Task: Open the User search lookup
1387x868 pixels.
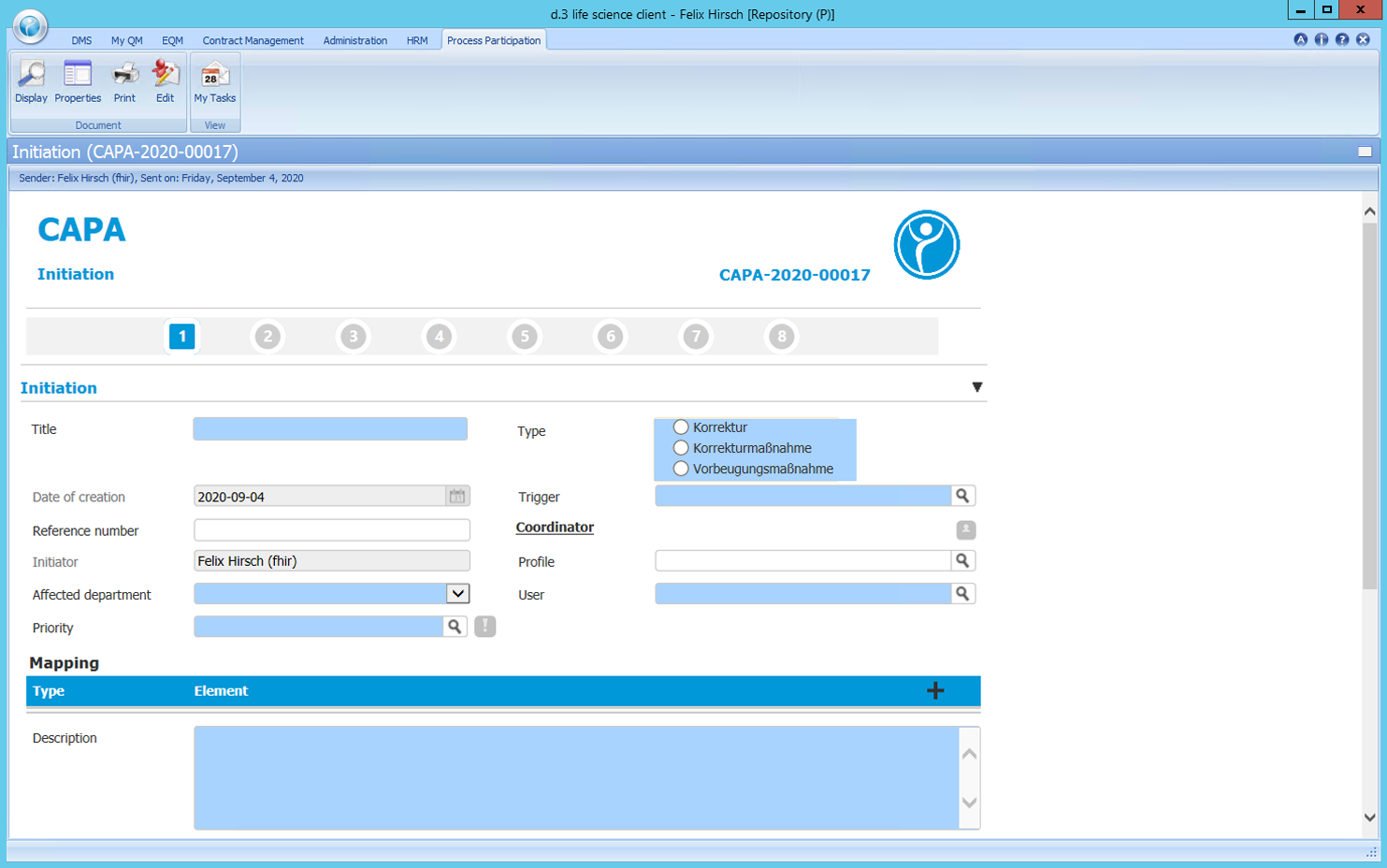Action: coord(962,593)
